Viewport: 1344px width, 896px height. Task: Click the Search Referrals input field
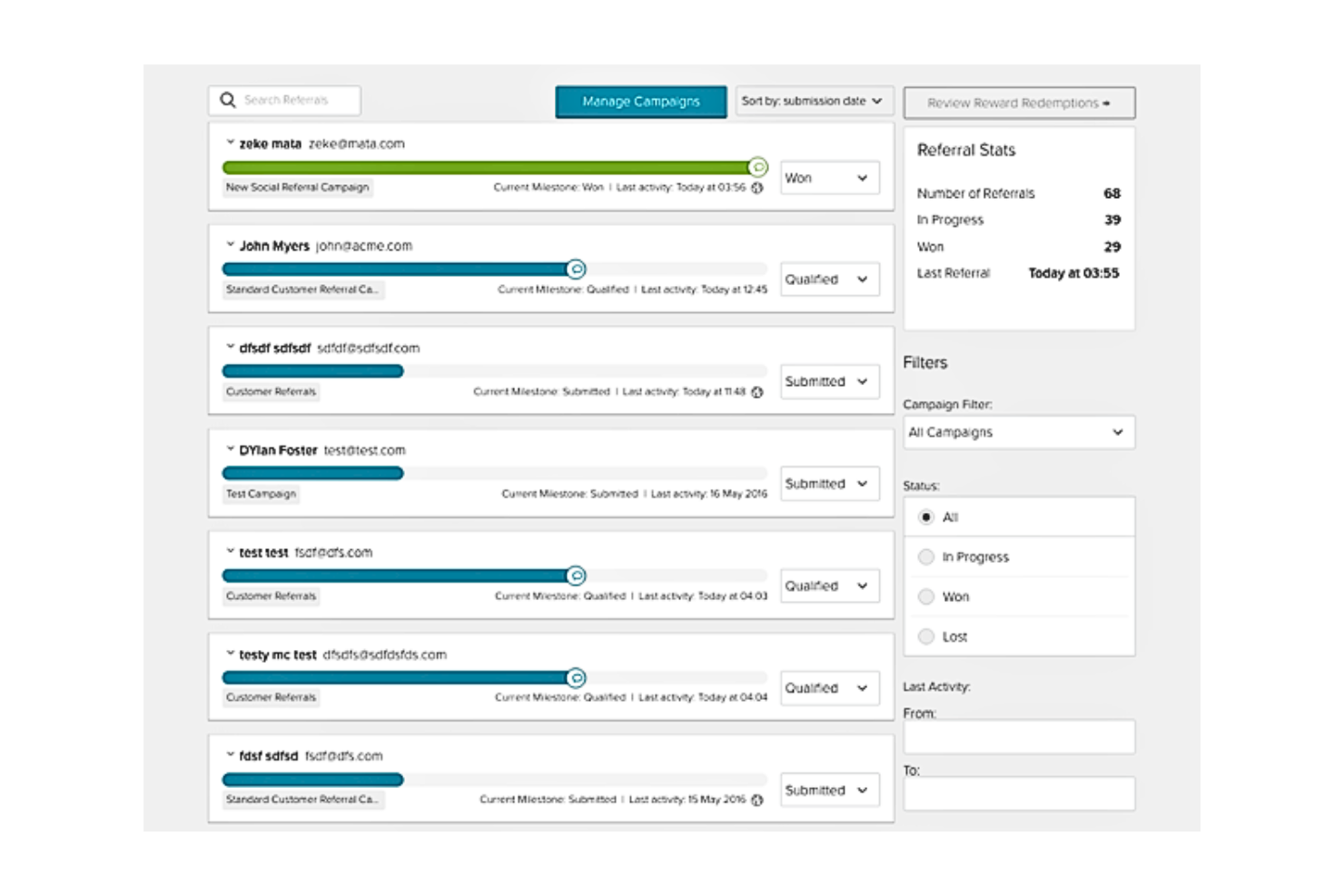pyautogui.click(x=284, y=100)
